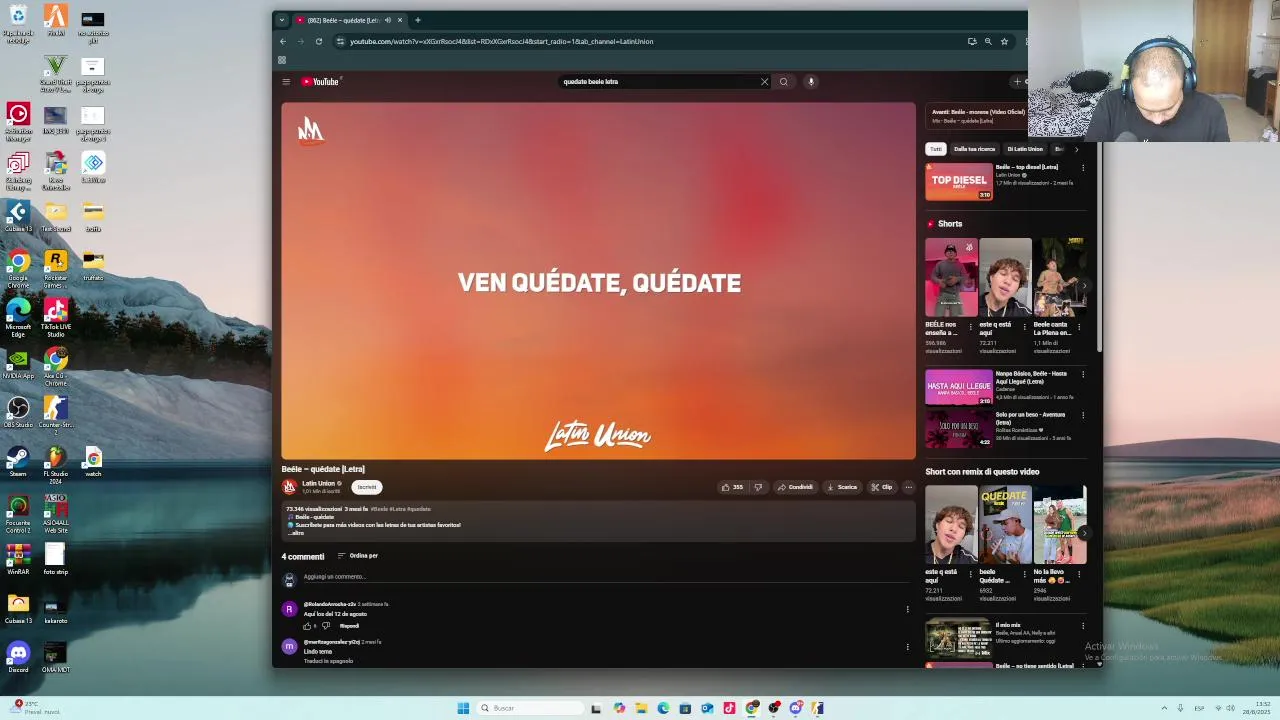Open new Chrome tab with plus
The width and height of the screenshot is (1280, 720).
(x=418, y=20)
